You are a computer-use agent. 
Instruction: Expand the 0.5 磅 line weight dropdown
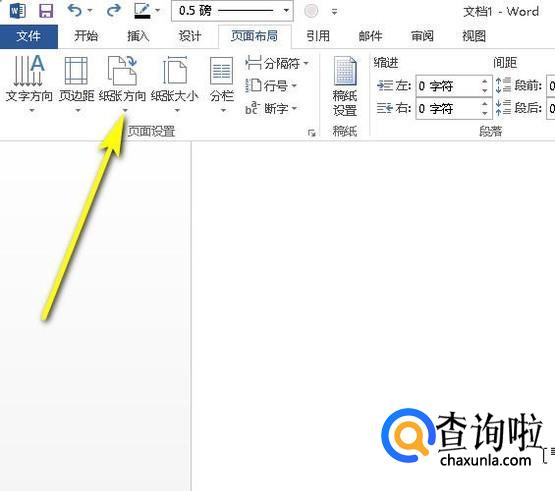(286, 11)
